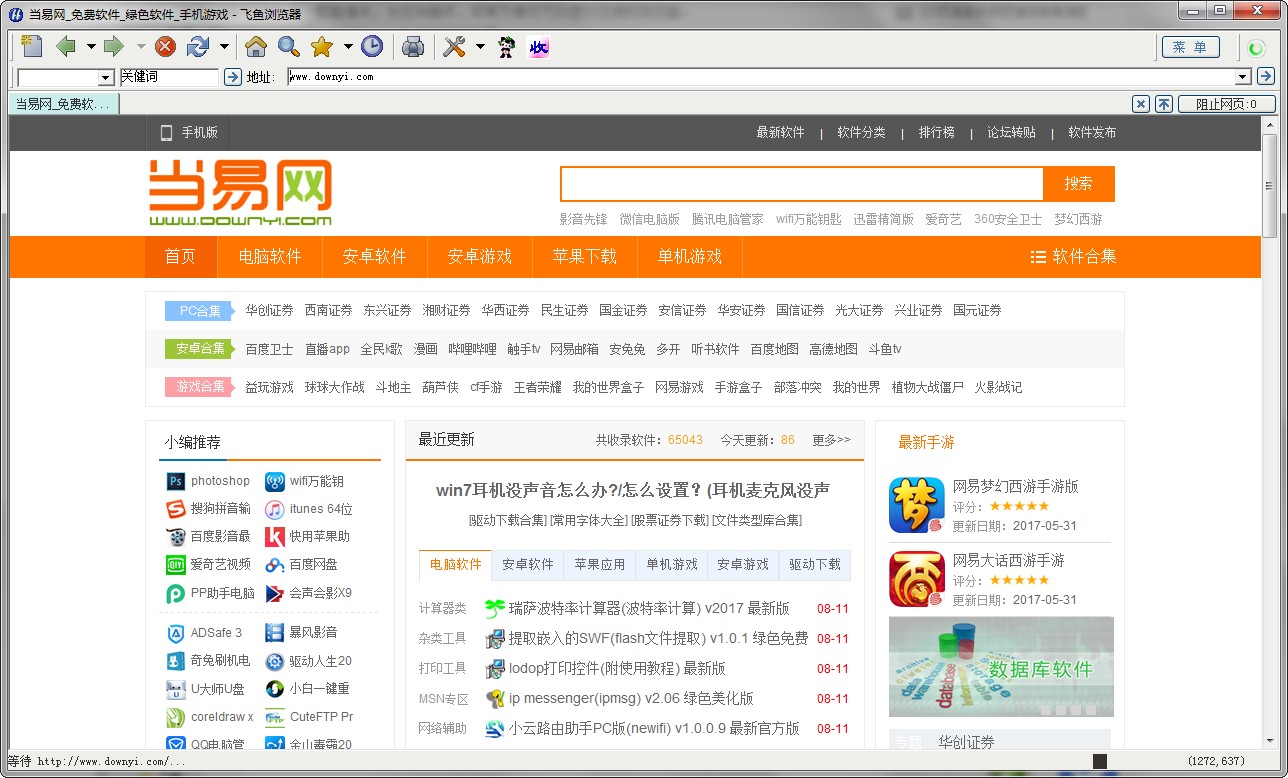1288x778 pixels.
Task: Go to the browser home page icon
Action: (256, 47)
